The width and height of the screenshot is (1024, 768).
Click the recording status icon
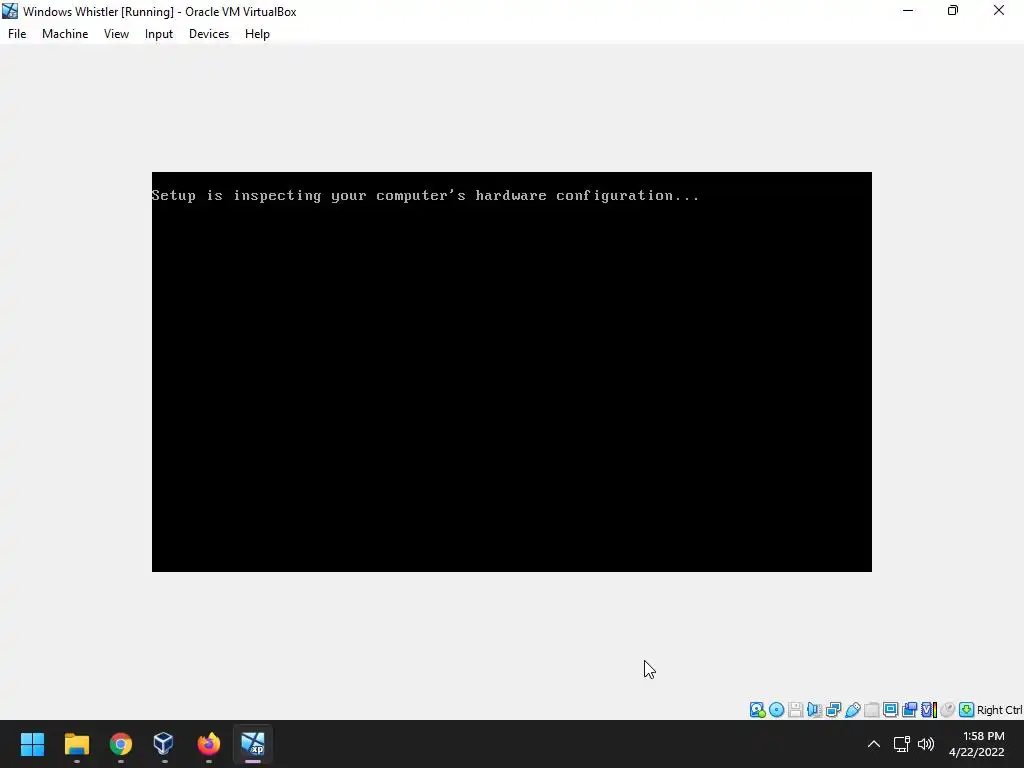click(909, 710)
